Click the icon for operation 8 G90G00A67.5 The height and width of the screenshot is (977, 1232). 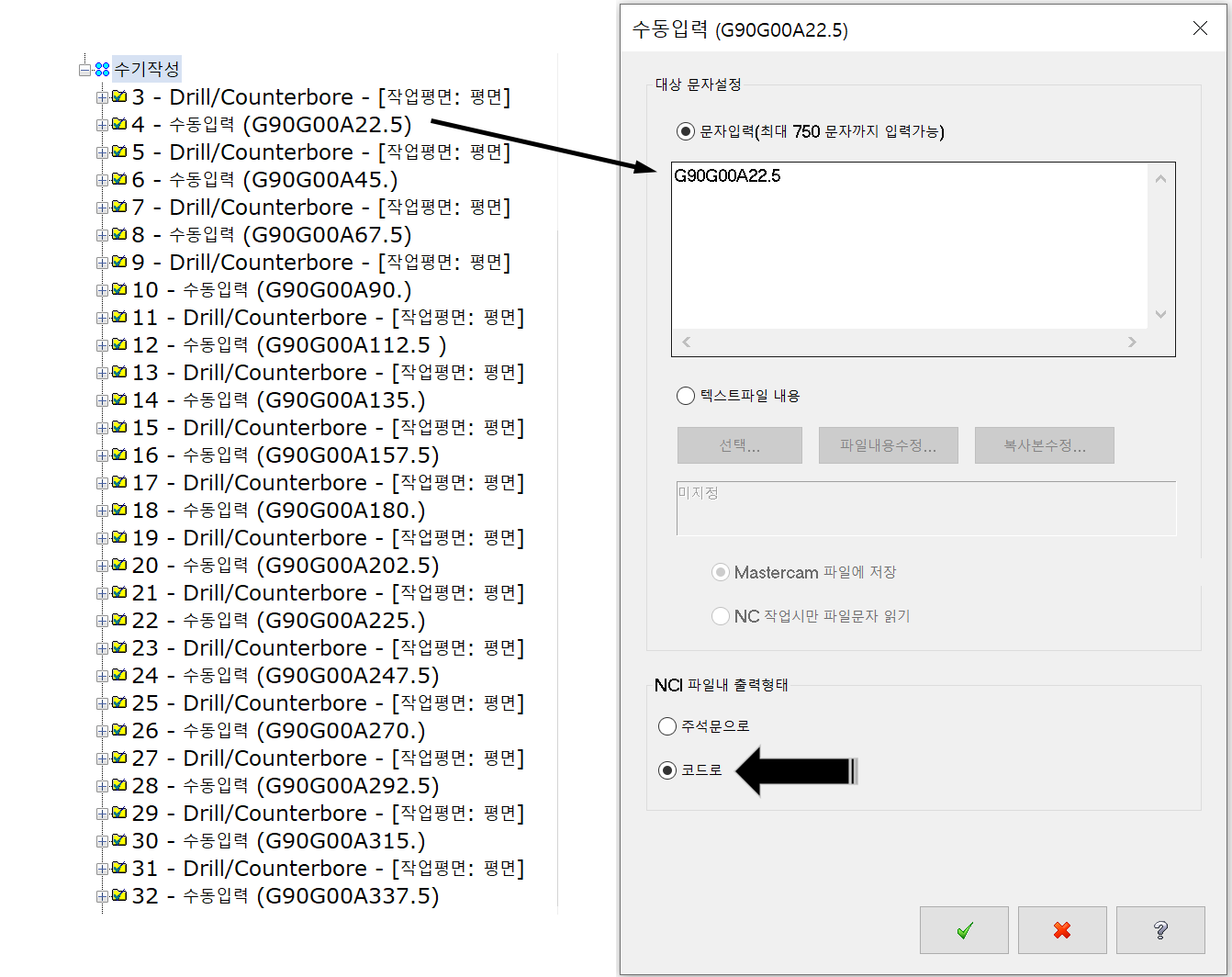click(x=119, y=234)
